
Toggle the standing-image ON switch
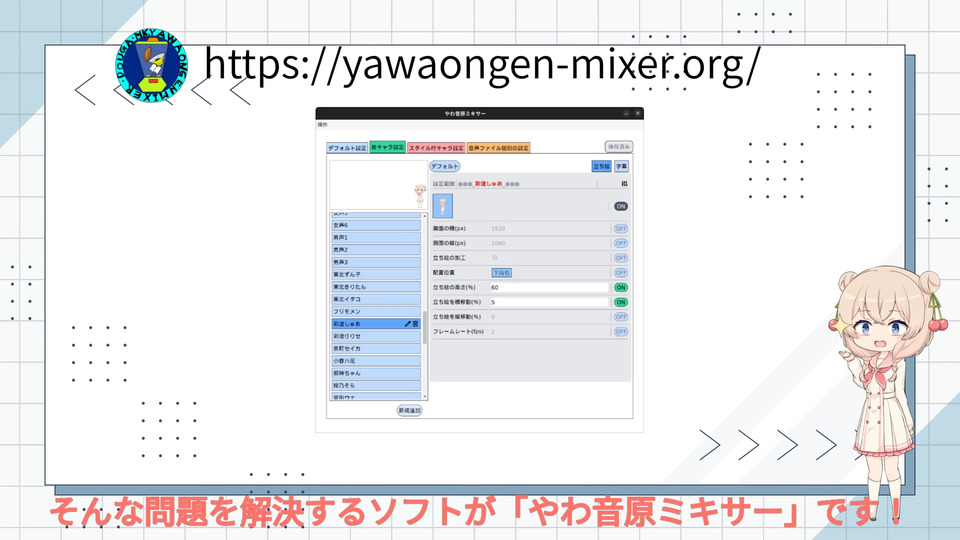[621, 206]
